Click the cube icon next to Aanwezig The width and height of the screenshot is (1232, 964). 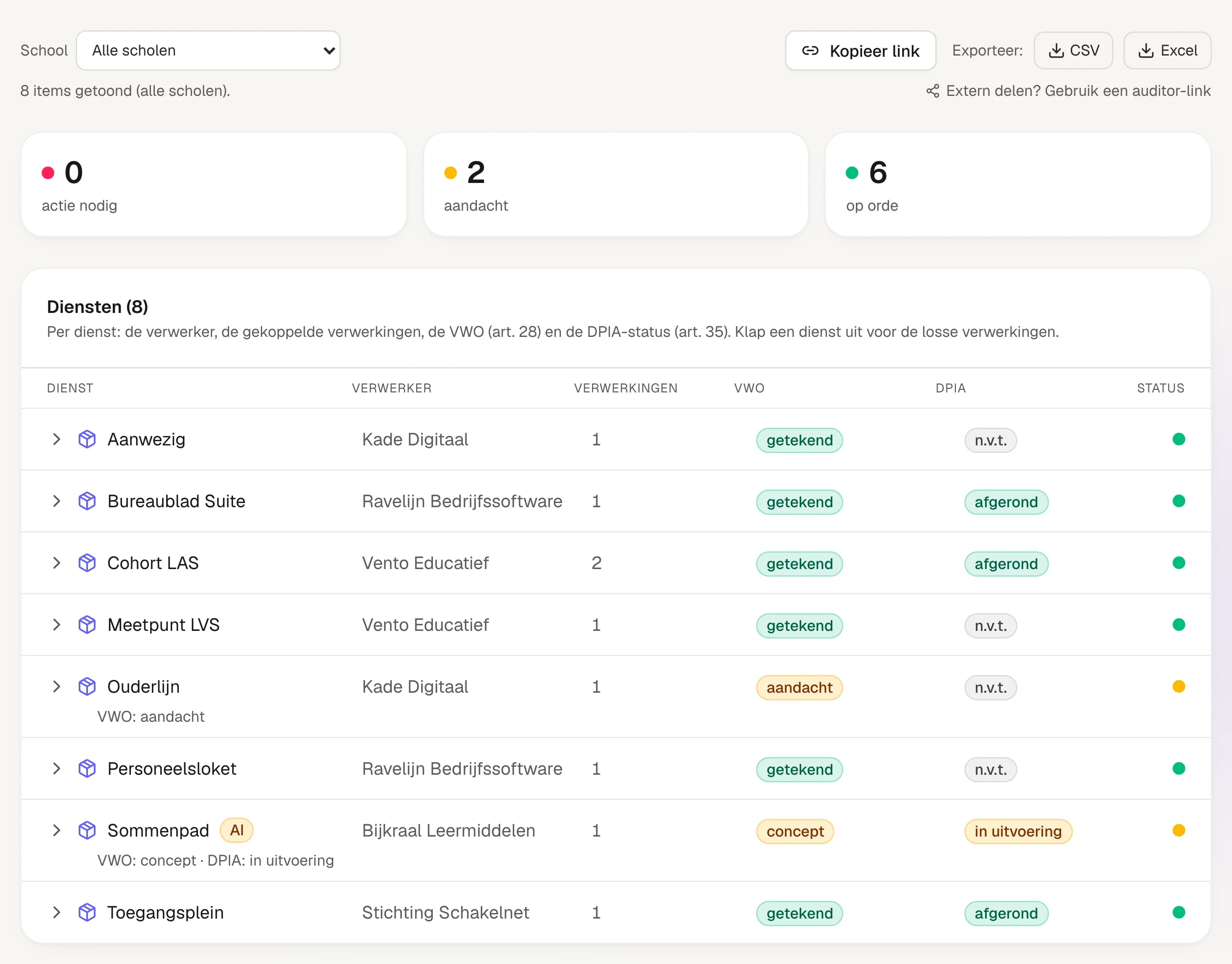point(87,439)
